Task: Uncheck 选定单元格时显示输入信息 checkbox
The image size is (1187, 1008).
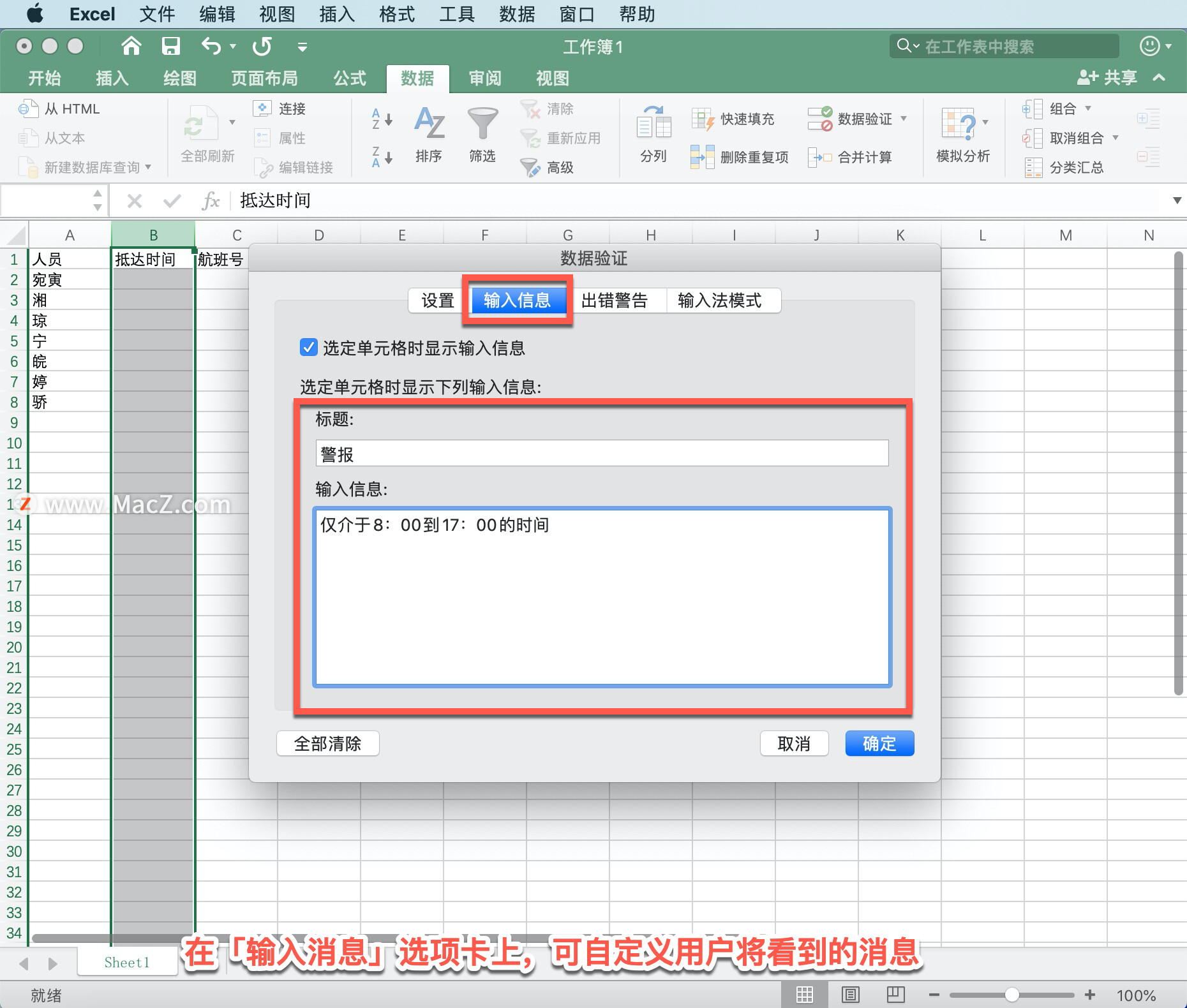Action: (x=308, y=348)
